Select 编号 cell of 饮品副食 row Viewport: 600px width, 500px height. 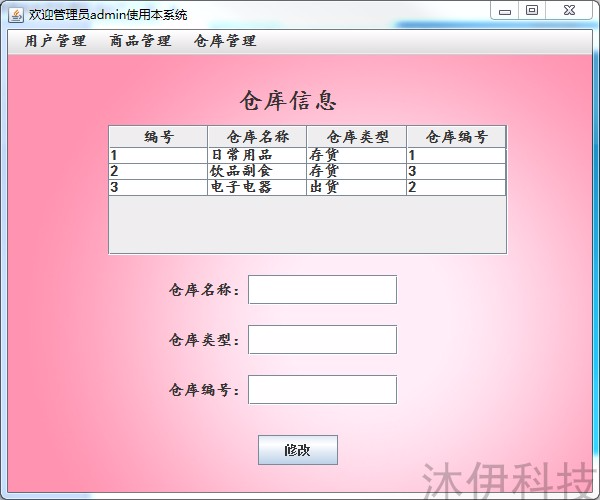pos(158,171)
